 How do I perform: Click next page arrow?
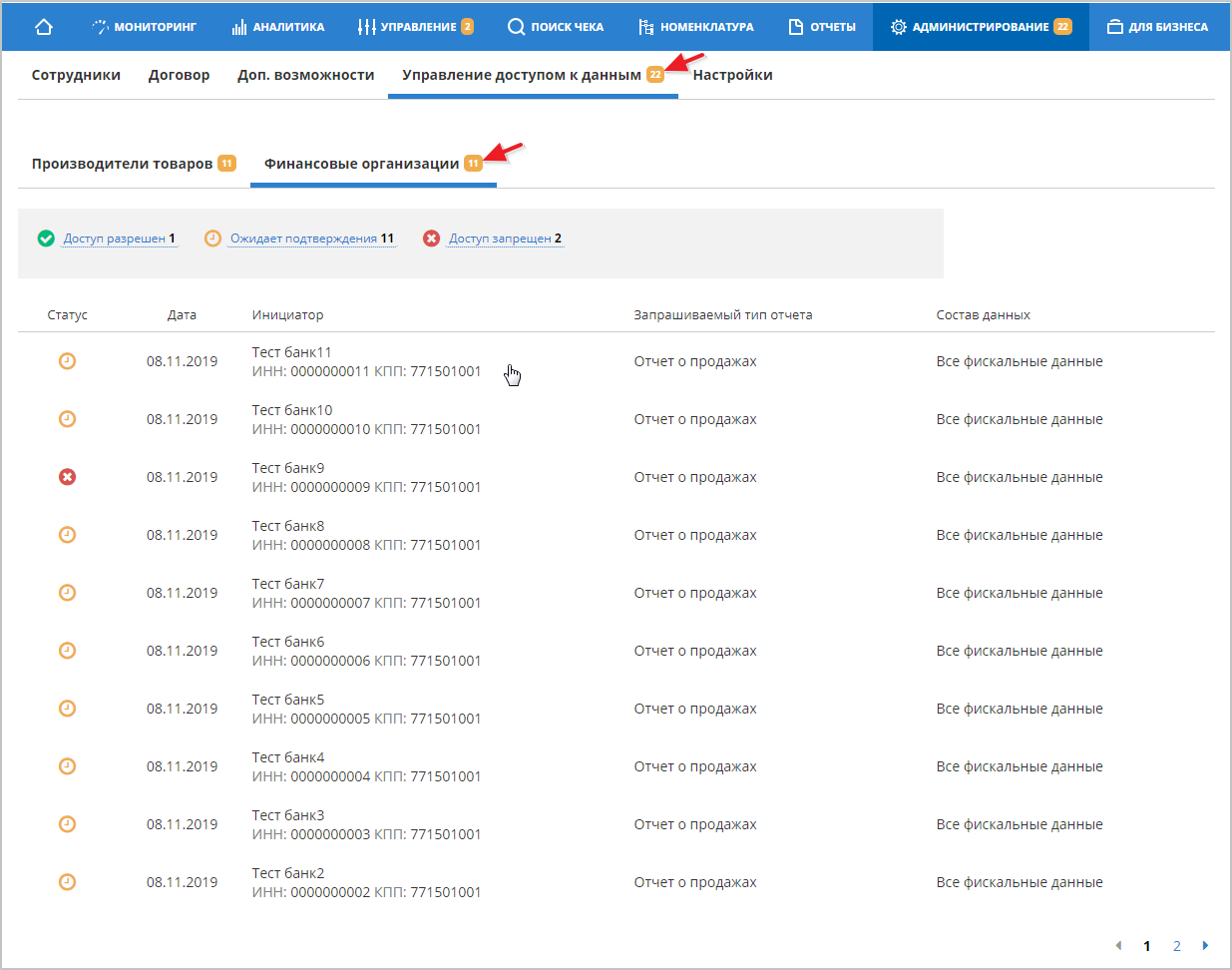(1205, 945)
